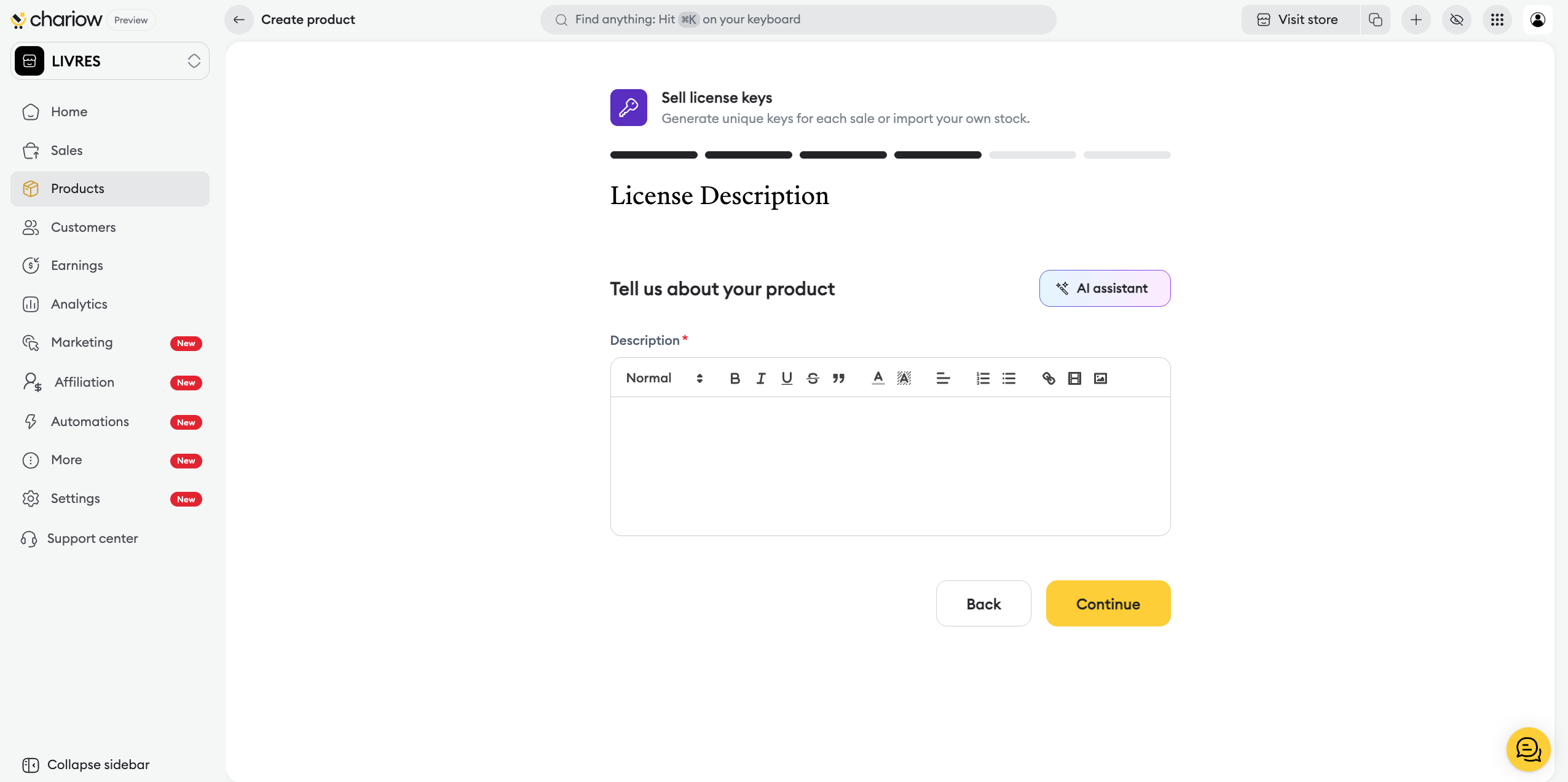
Task: Click the yellow Continue button
Action: tap(1108, 604)
